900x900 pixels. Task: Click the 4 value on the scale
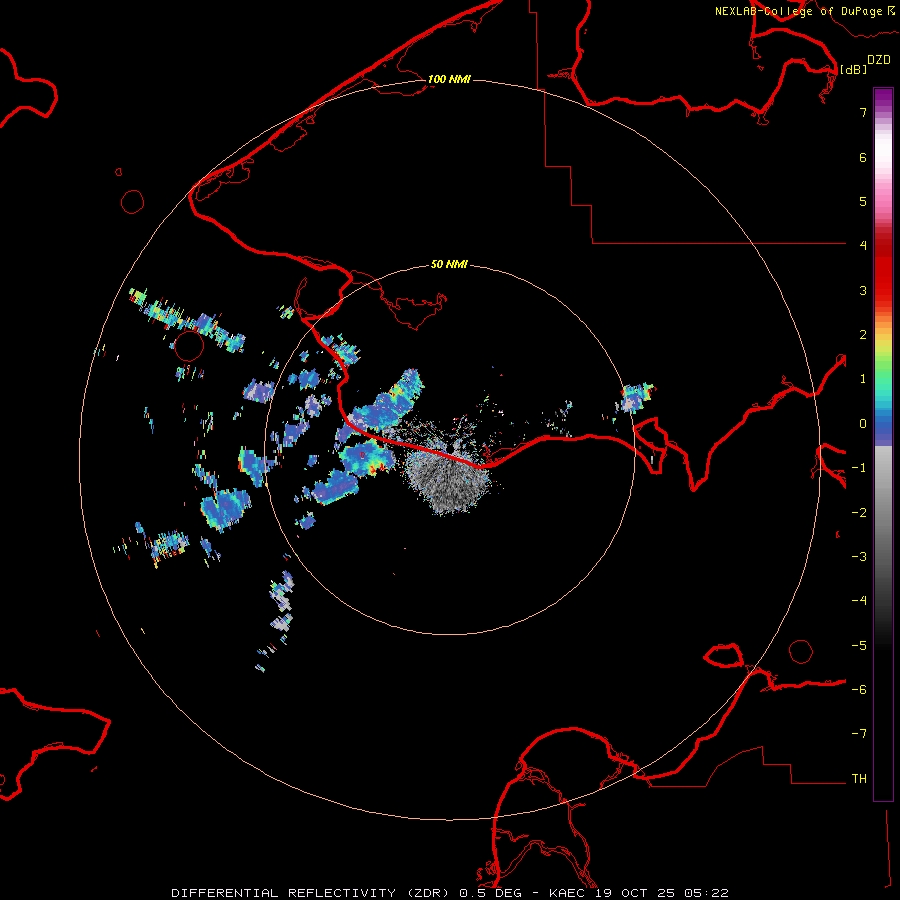click(x=863, y=246)
